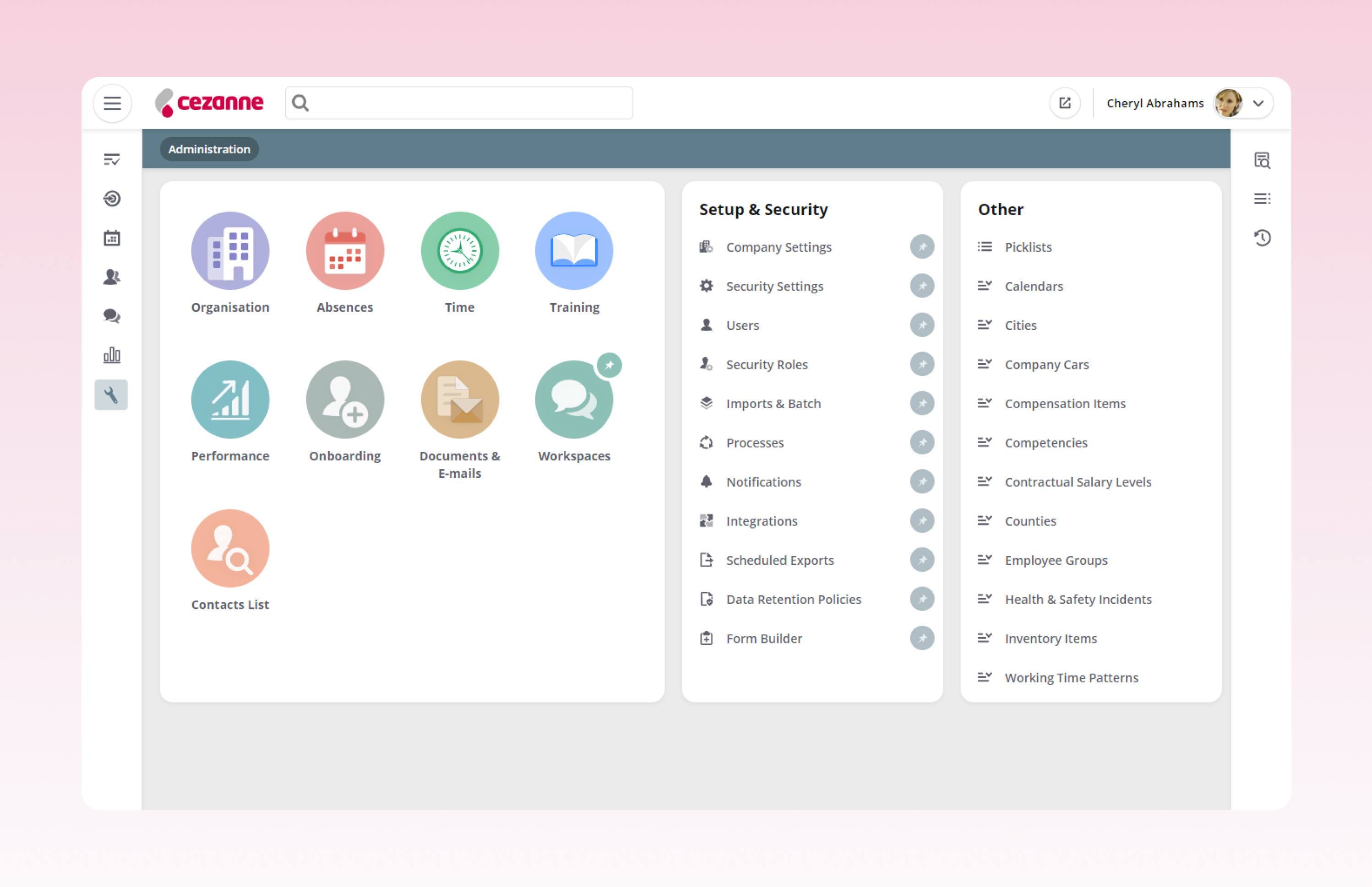1372x887 pixels.
Task: Unpin the Workspaces tile pin badge
Action: 609,365
